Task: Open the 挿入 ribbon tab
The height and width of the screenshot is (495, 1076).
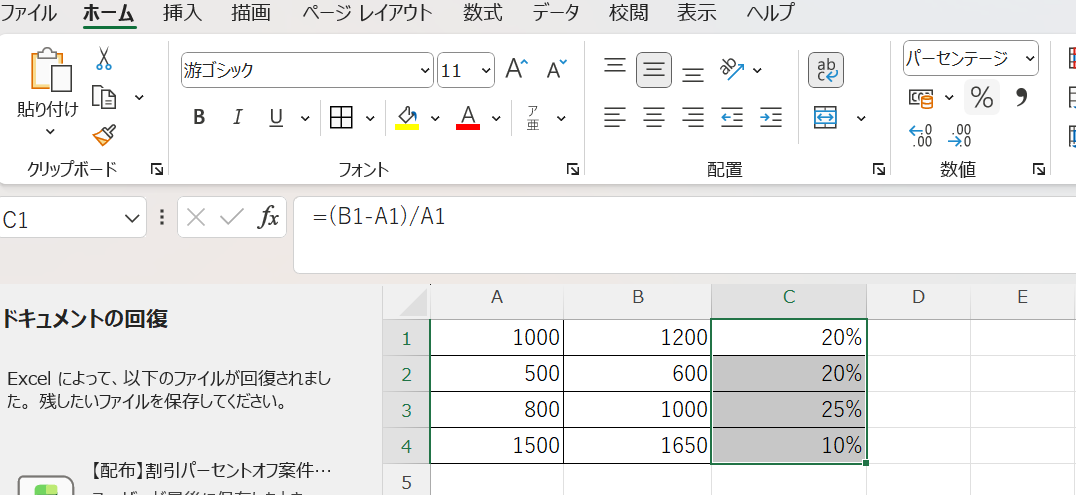Action: click(182, 13)
